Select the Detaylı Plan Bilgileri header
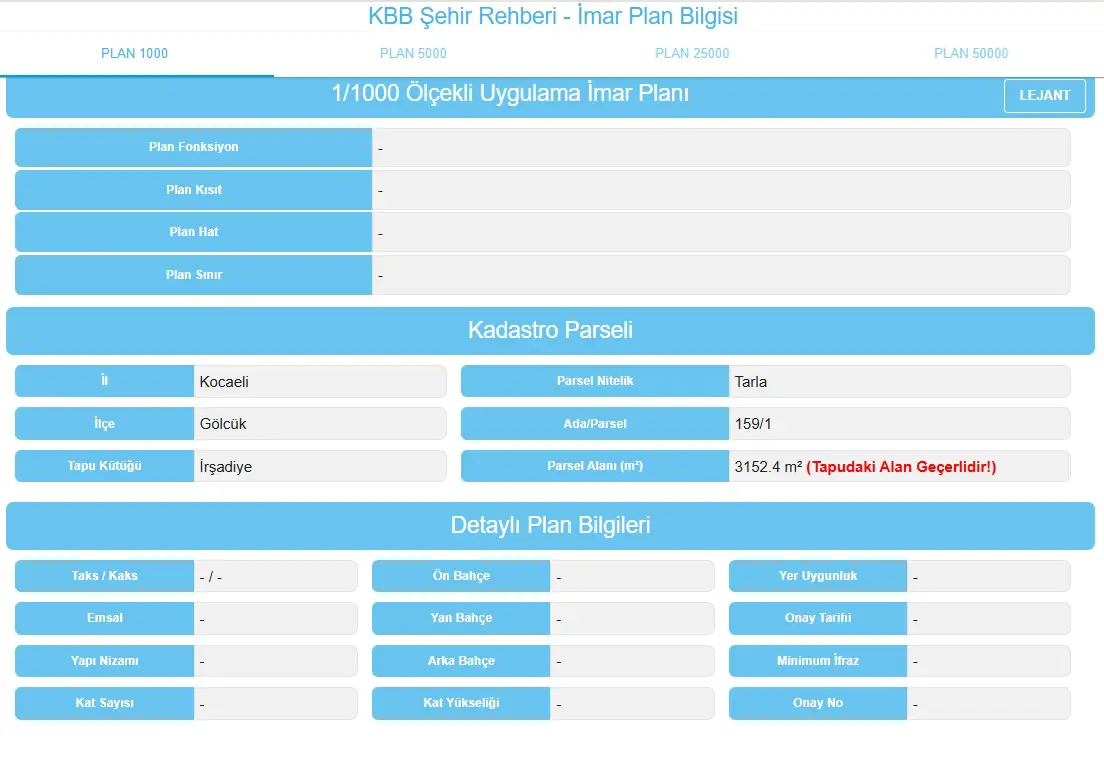 pos(551,525)
